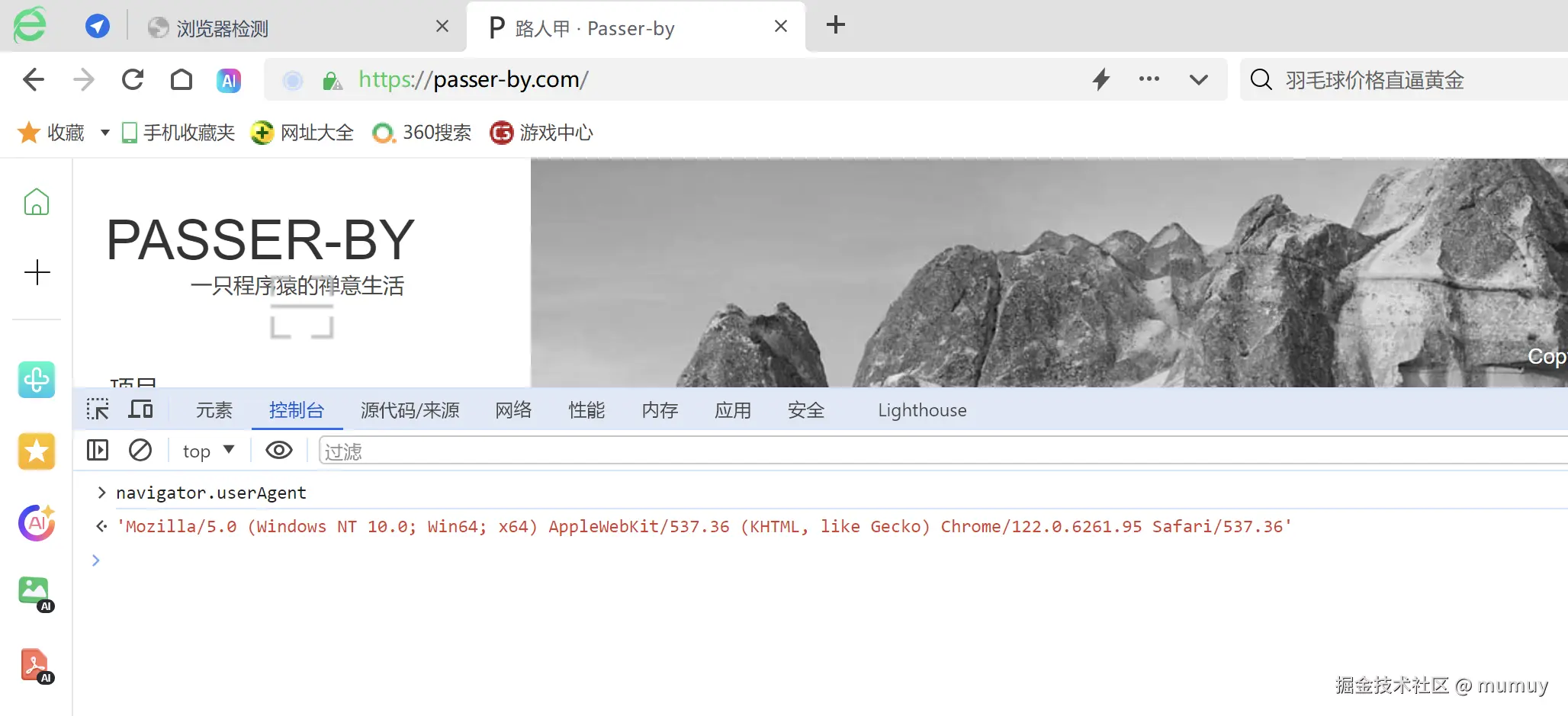Click the mountain banner image
This screenshot has height=716, width=1568.
point(1049,272)
